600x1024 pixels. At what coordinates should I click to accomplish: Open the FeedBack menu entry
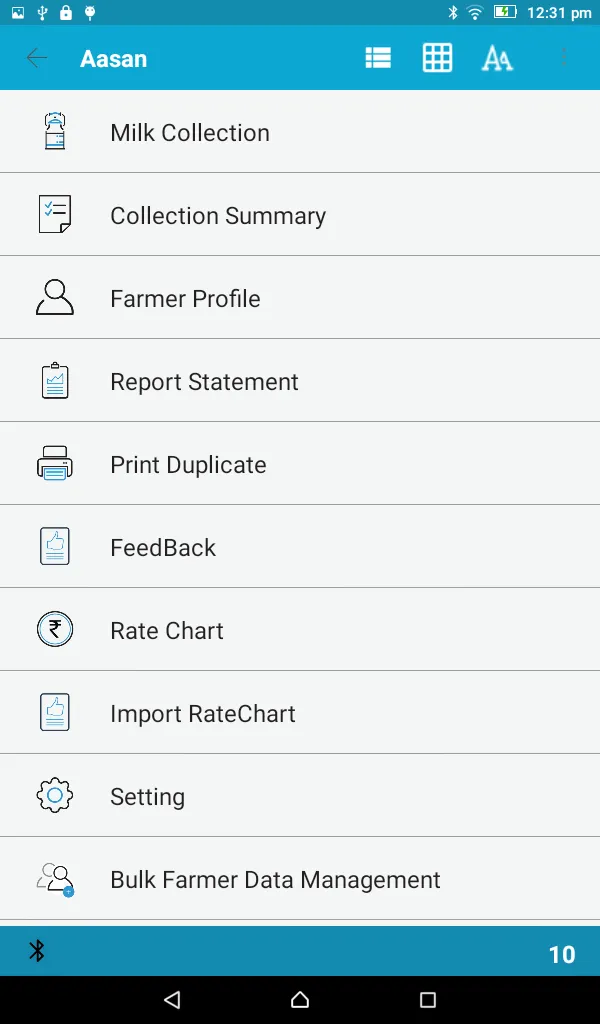pyautogui.click(x=163, y=546)
